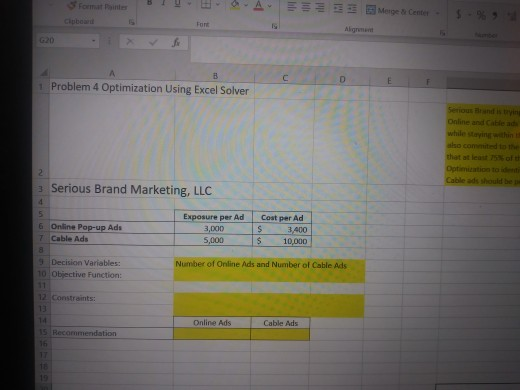
Task: Click the 'Recommendation' label cell
Action: coord(112,333)
